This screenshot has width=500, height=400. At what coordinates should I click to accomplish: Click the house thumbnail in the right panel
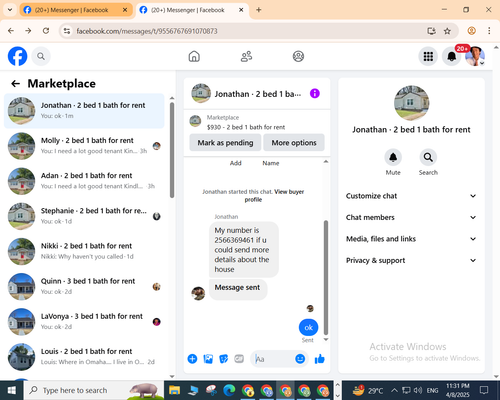click(x=411, y=103)
